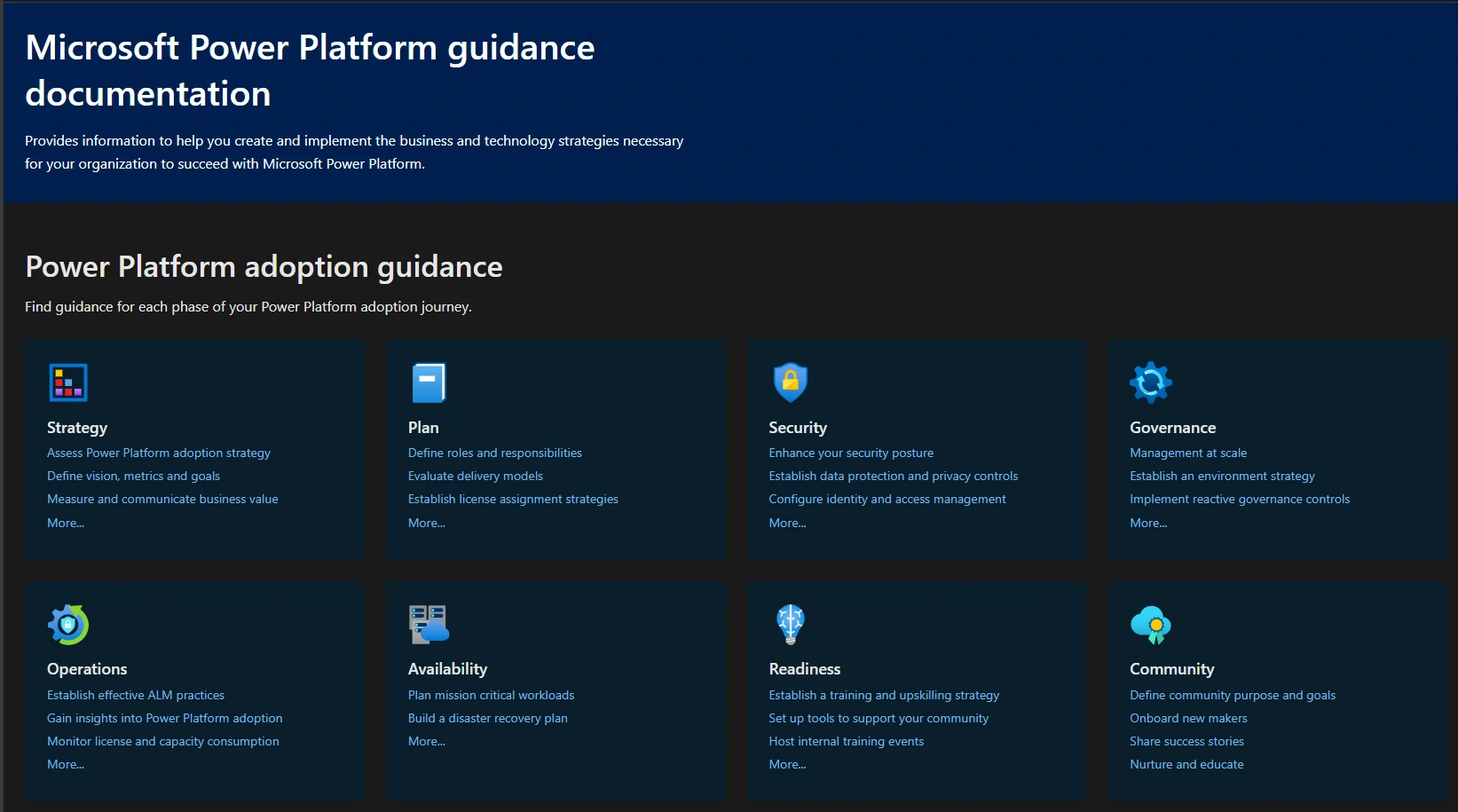
Task: Expand More links under Availability
Action: [x=426, y=741]
